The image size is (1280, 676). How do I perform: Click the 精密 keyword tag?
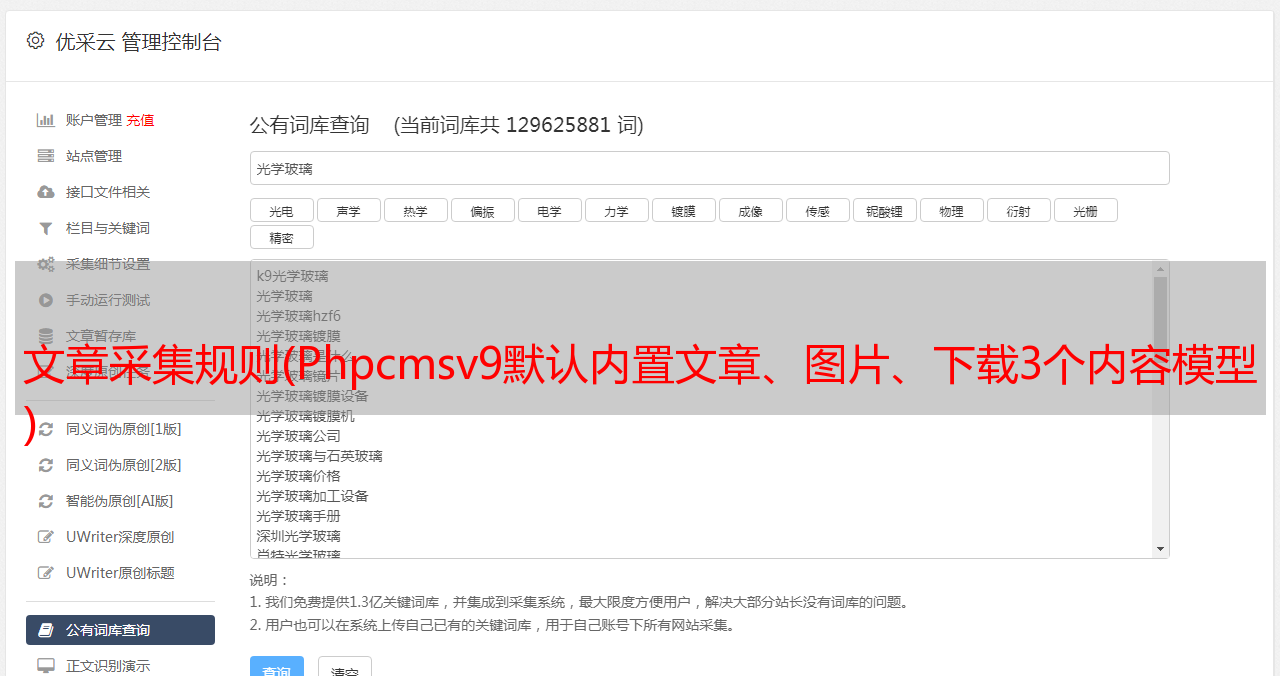coord(281,238)
